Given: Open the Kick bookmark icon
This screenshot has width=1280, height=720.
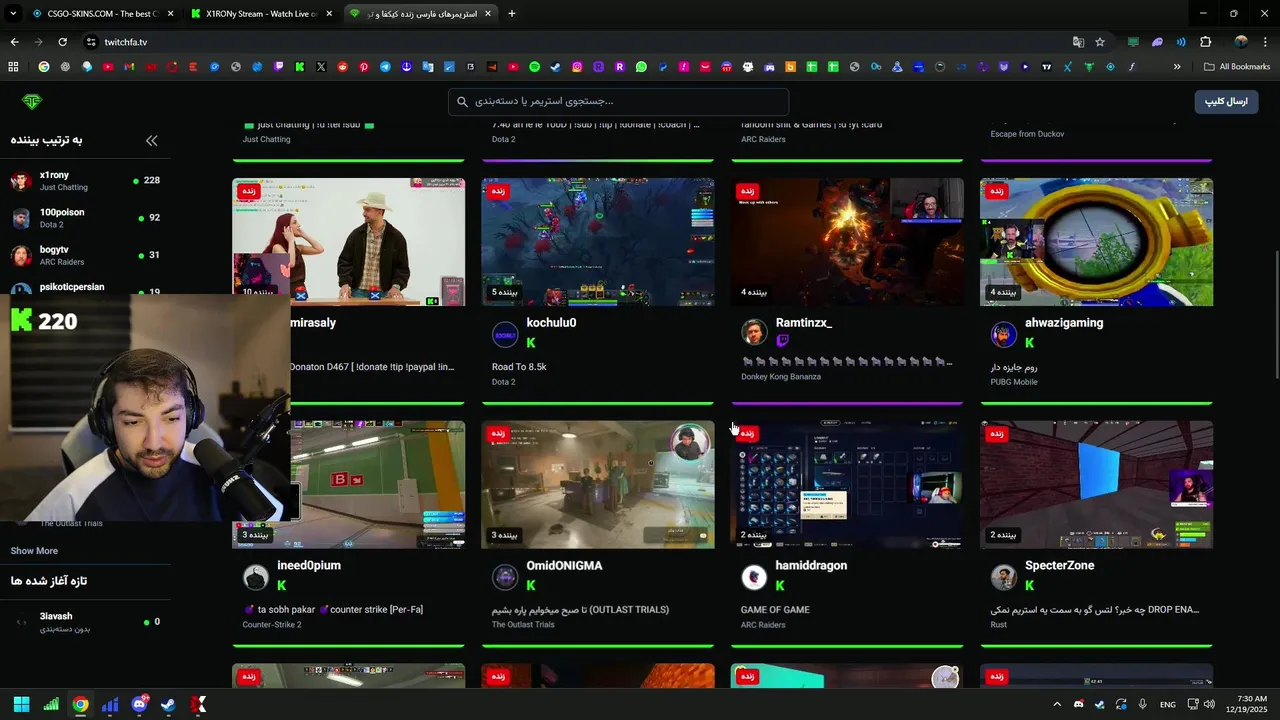Looking at the screenshot, I should (x=300, y=67).
